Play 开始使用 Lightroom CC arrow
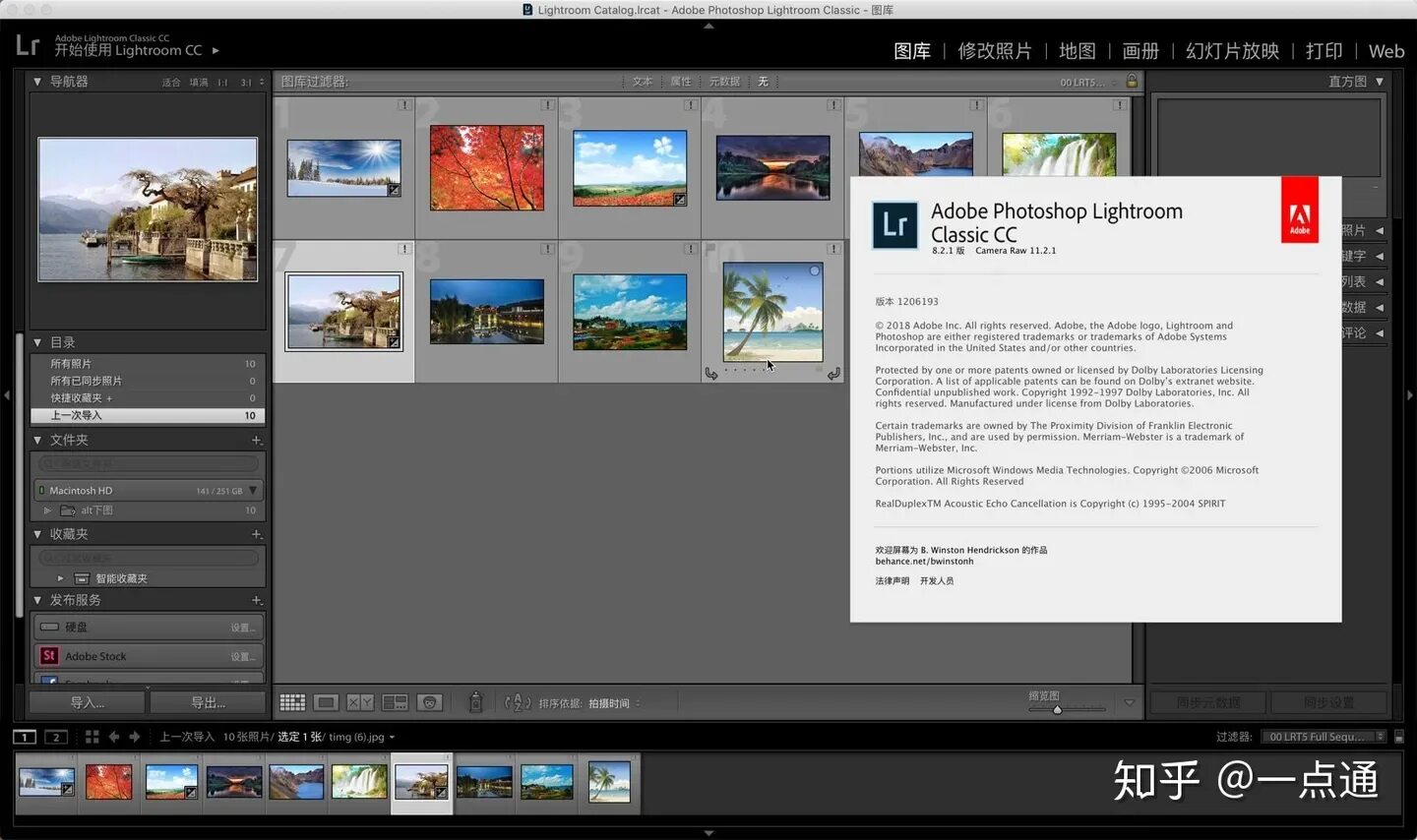Image resolution: width=1417 pixels, height=840 pixels. point(216,50)
